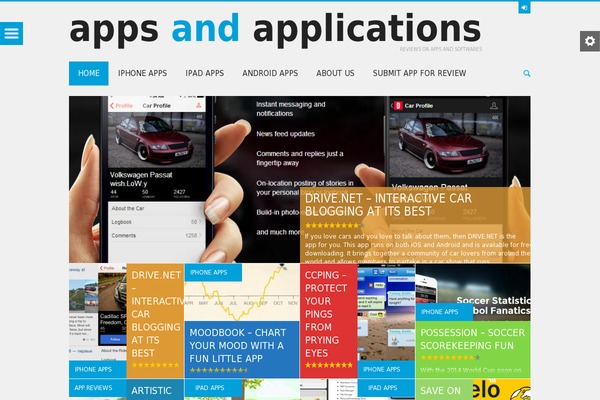The width and height of the screenshot is (600, 400).
Task: Open the About Us page
Action: pyautogui.click(x=335, y=73)
